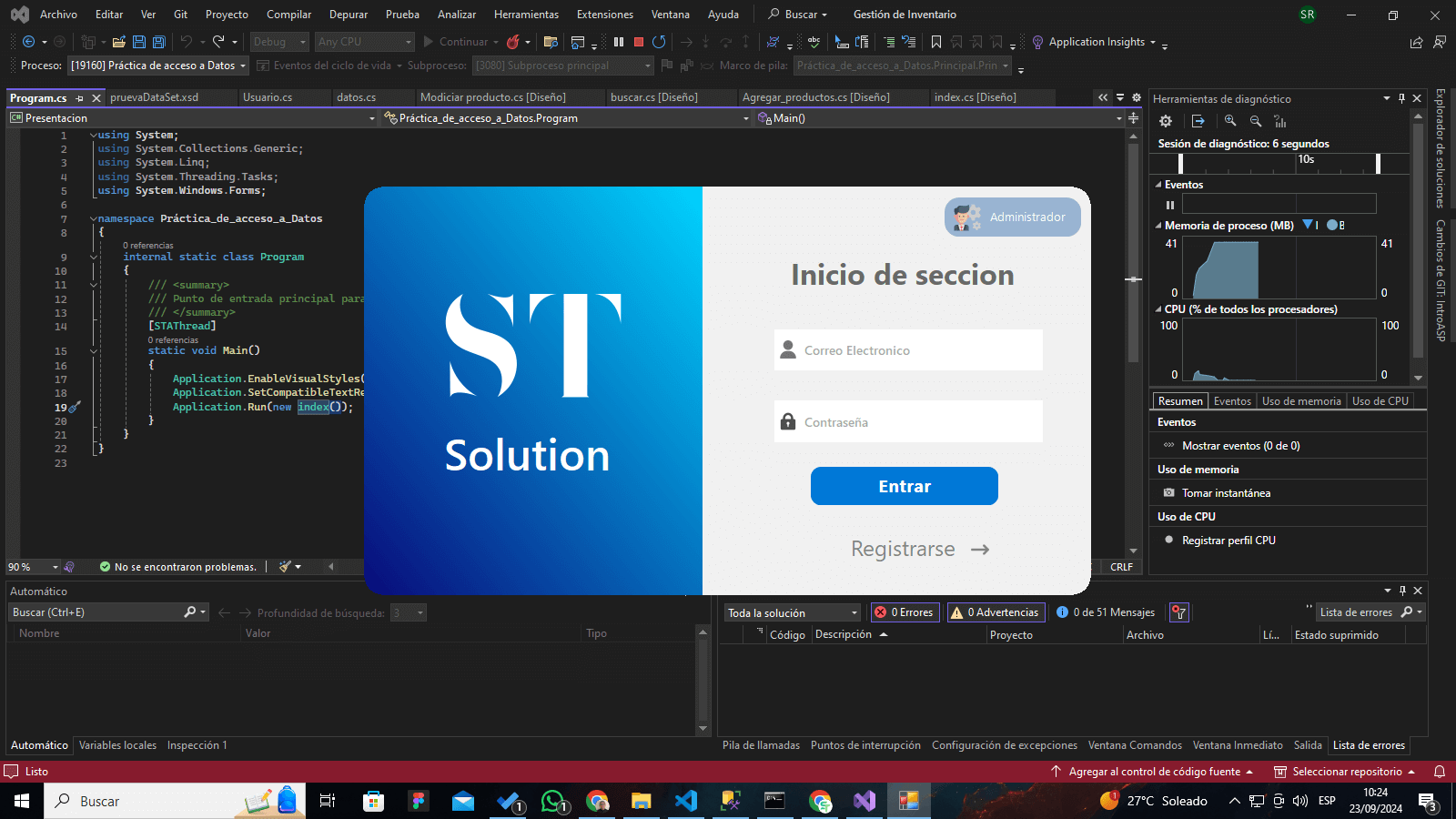The width and height of the screenshot is (1456, 819).
Task: Click the Hot Reload flame icon
Action: (513, 42)
